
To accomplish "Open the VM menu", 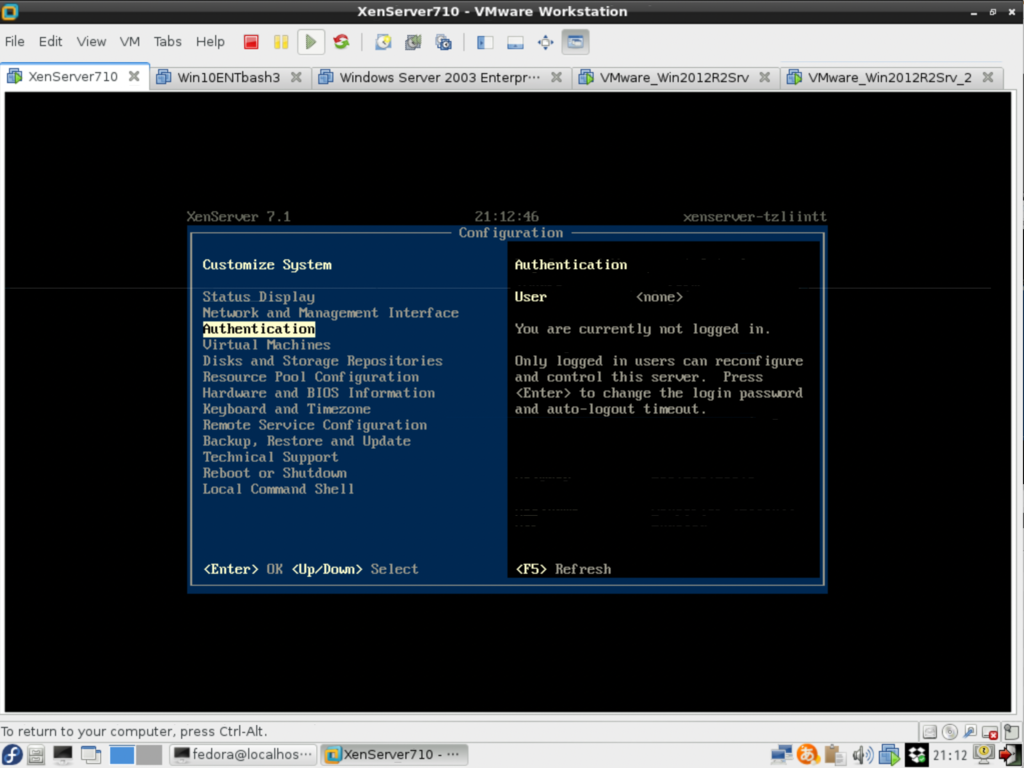I will (129, 42).
